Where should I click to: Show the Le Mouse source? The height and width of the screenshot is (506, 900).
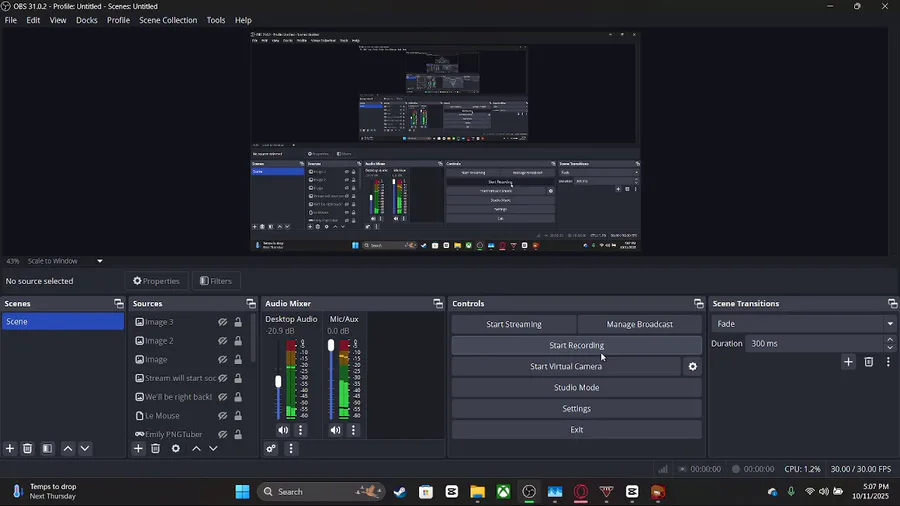coord(223,416)
